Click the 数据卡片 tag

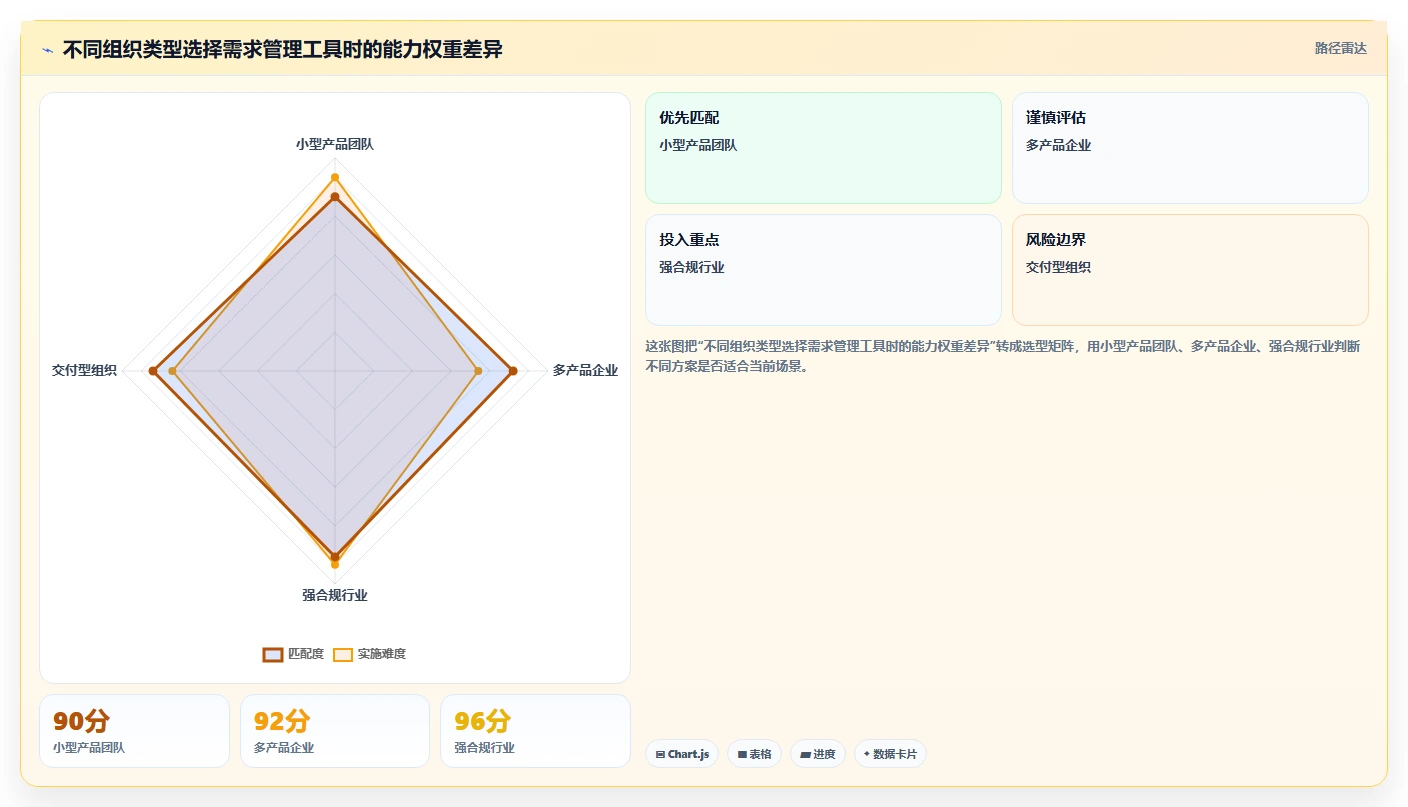890,754
